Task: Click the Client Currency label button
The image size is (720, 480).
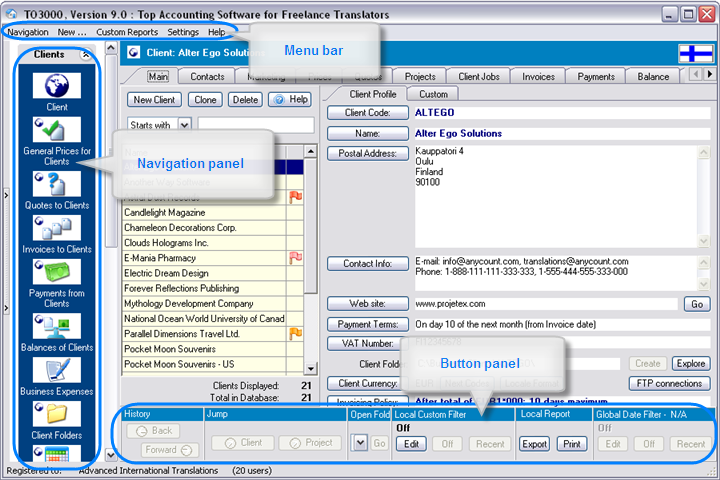Action: click(x=368, y=383)
